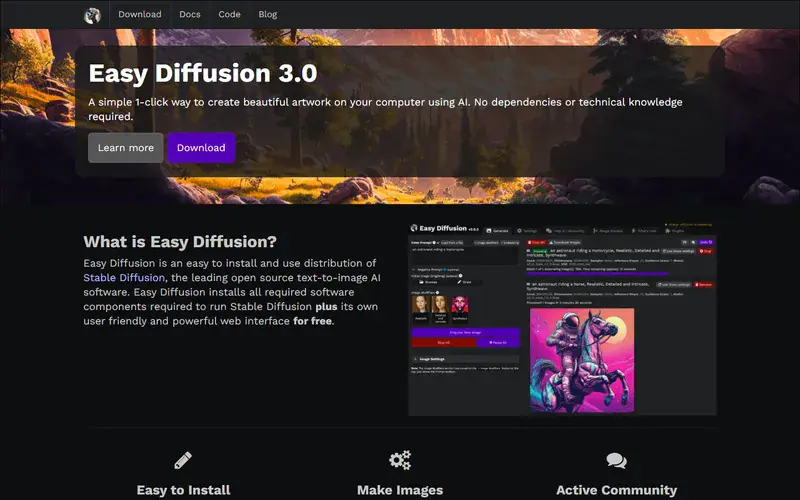The image size is (800, 500).
Task: Click the 'What is Easy Diffusion?' heading
Action: [x=180, y=241]
